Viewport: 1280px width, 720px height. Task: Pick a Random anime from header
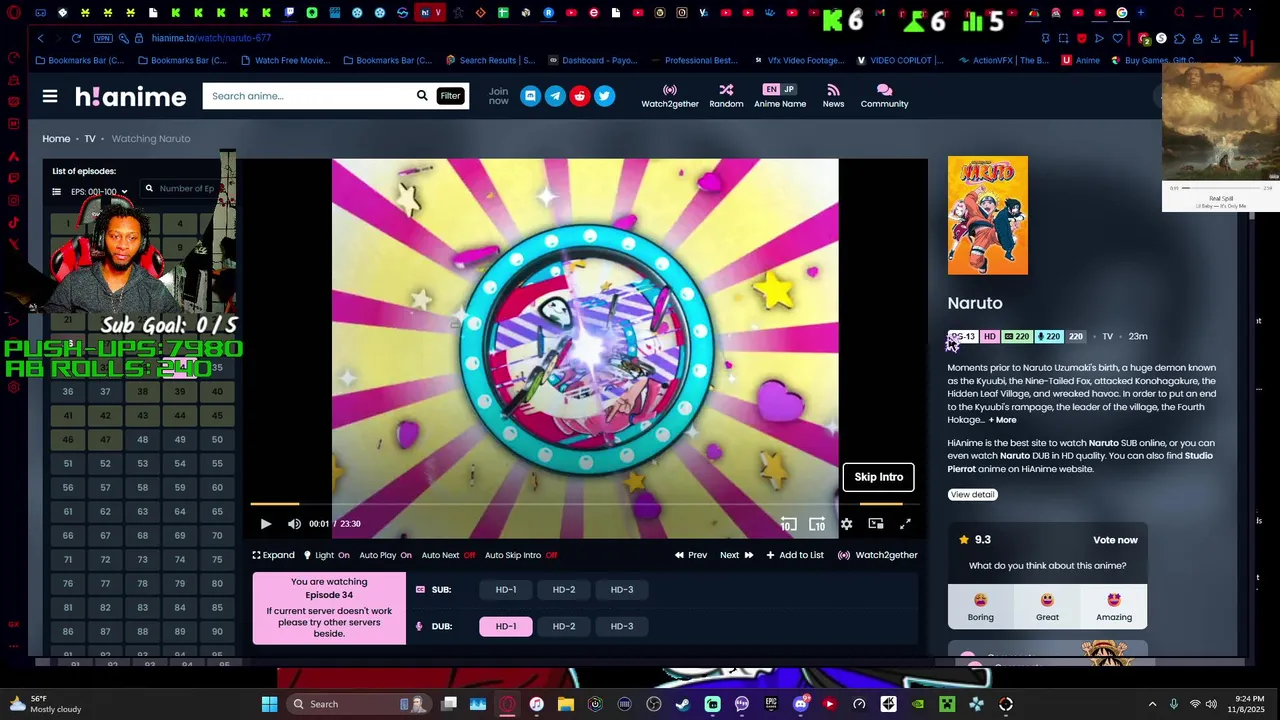(x=726, y=96)
